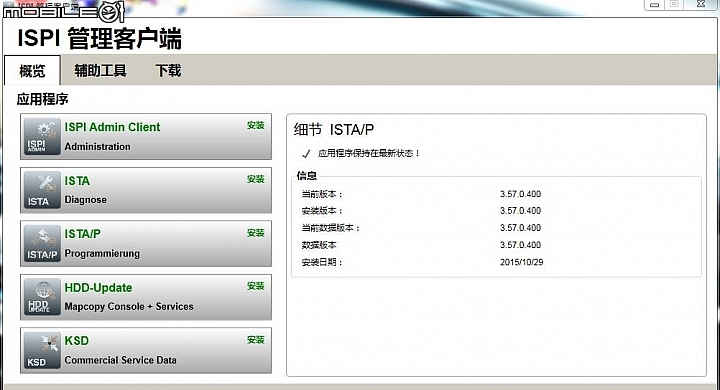Click 安装 status on KSD row
The height and width of the screenshot is (390, 720).
tap(256, 339)
